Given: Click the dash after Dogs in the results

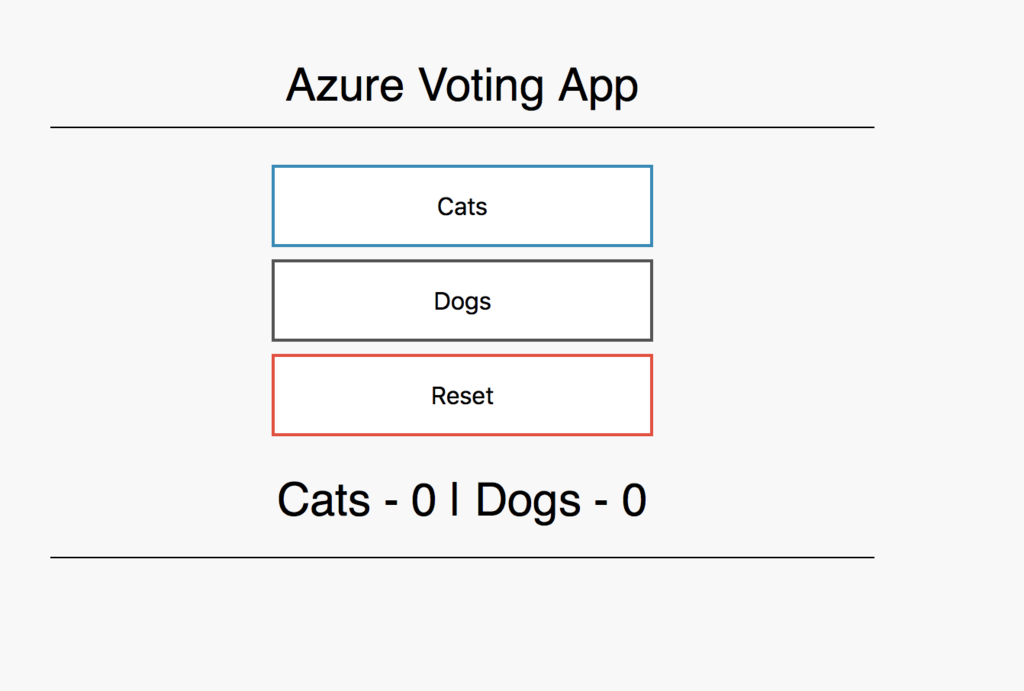Looking at the screenshot, I should click(601, 502).
